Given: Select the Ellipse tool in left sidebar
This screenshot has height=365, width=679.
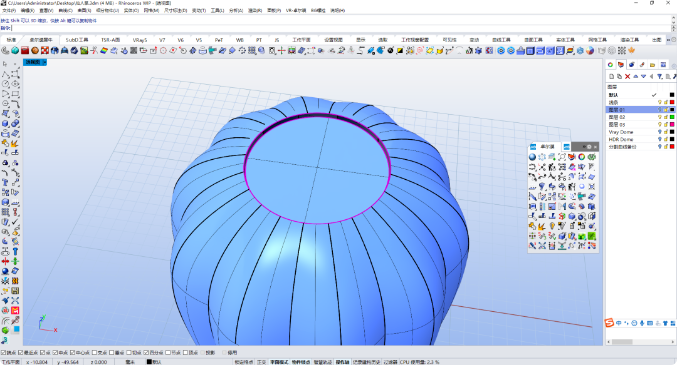Looking at the screenshot, I should (15, 84).
